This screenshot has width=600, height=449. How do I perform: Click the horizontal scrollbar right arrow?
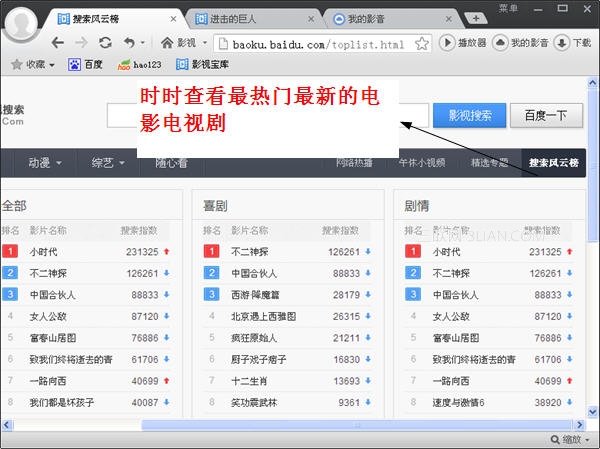coord(579,425)
